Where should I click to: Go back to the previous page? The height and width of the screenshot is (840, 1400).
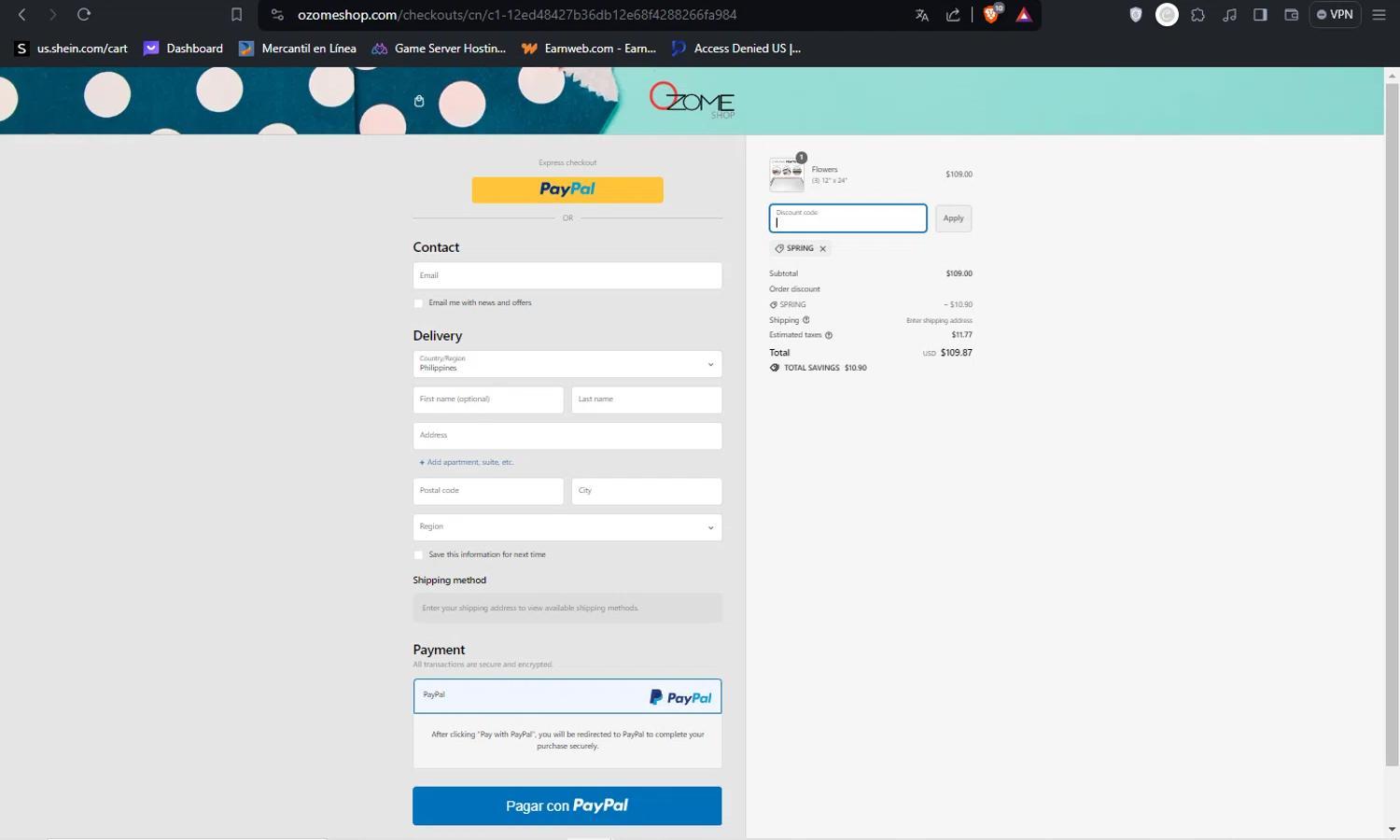(x=22, y=15)
